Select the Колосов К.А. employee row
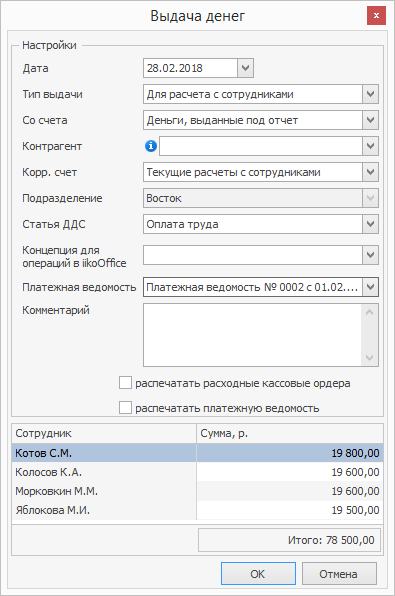Viewport: 395px width, 596px height. pyautogui.click(x=197, y=472)
